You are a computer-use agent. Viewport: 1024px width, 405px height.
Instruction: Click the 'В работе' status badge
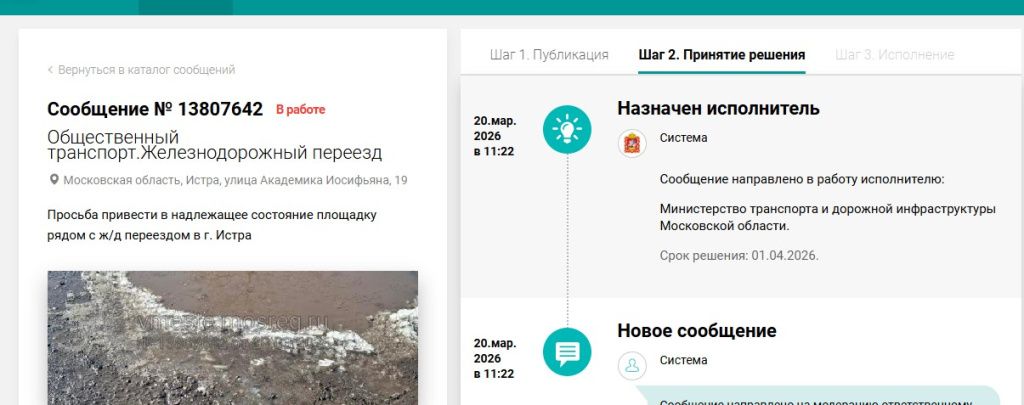coord(301,109)
